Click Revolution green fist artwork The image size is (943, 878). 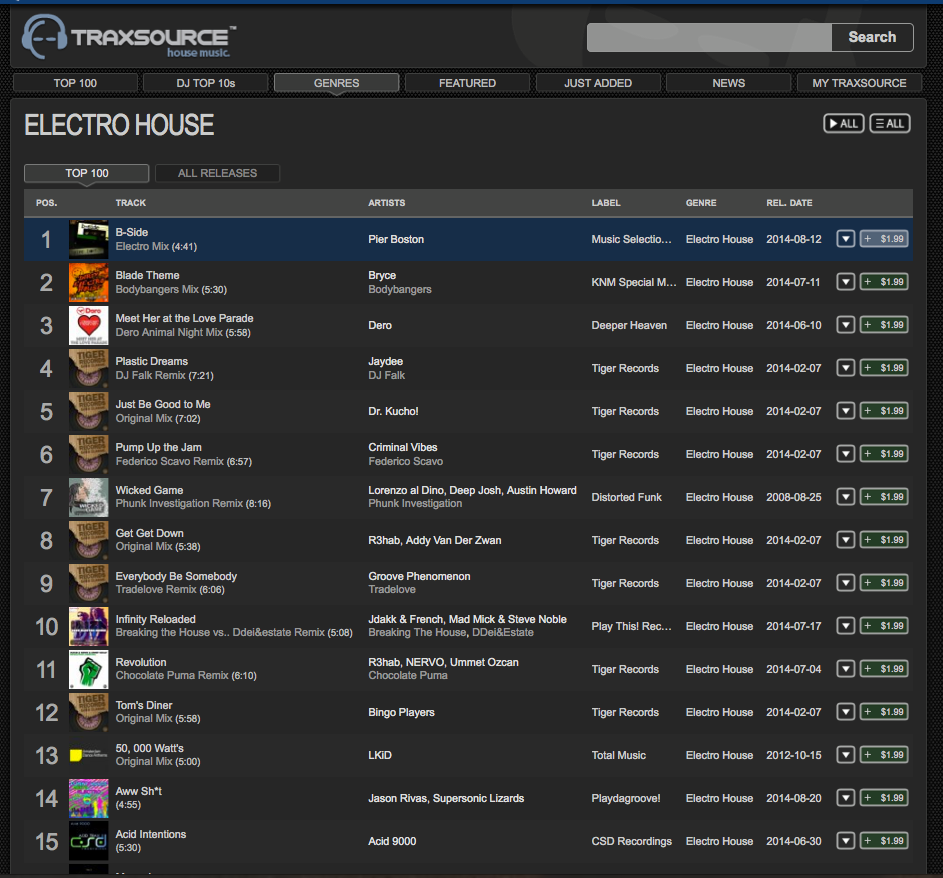tap(88, 669)
